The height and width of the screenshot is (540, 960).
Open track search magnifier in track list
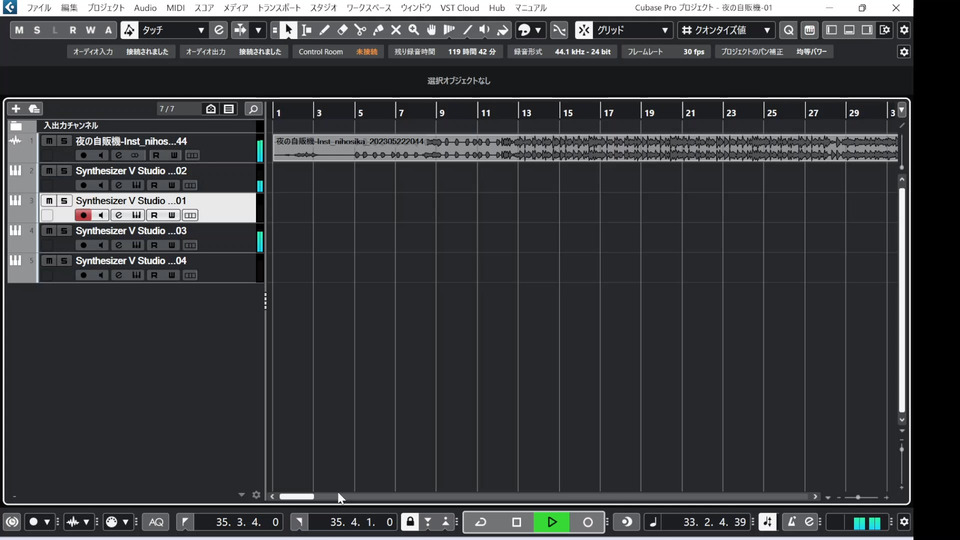[253, 109]
